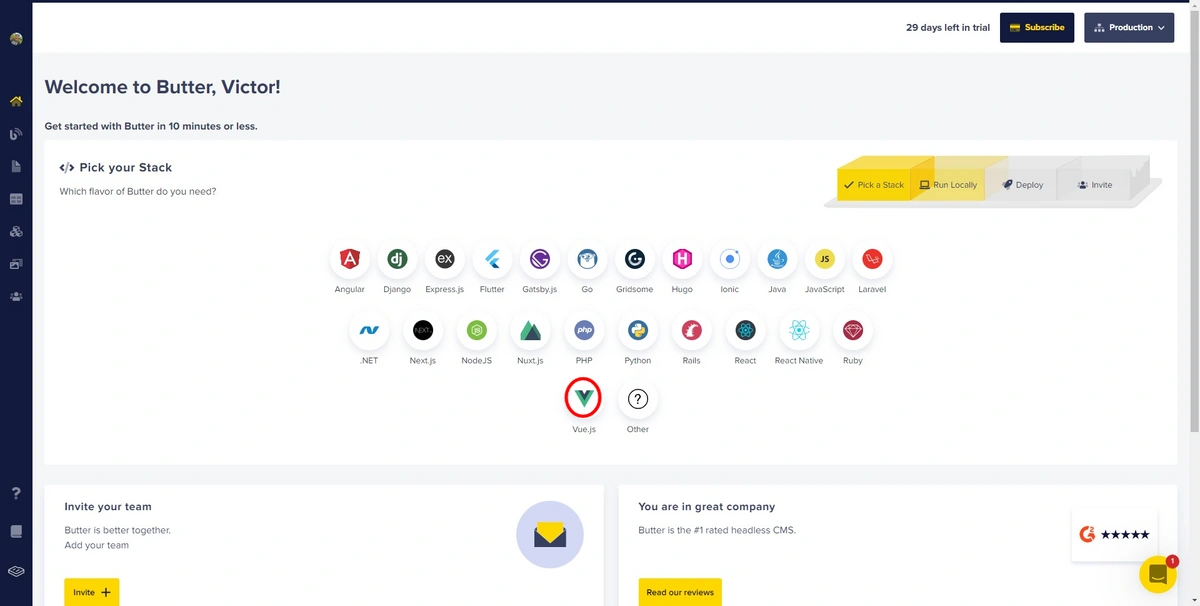
Task: Open the Help question mark in sidebar
Action: click(16, 494)
